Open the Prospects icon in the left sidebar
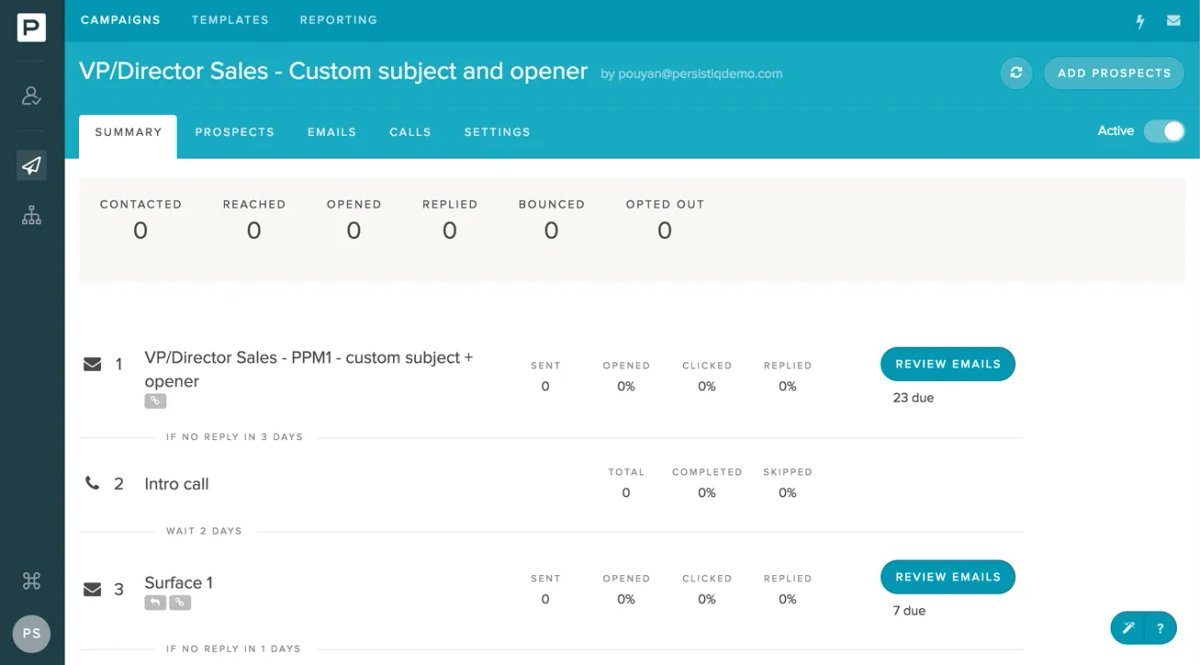Screen dimensions: 1200x665 [x=32, y=96]
